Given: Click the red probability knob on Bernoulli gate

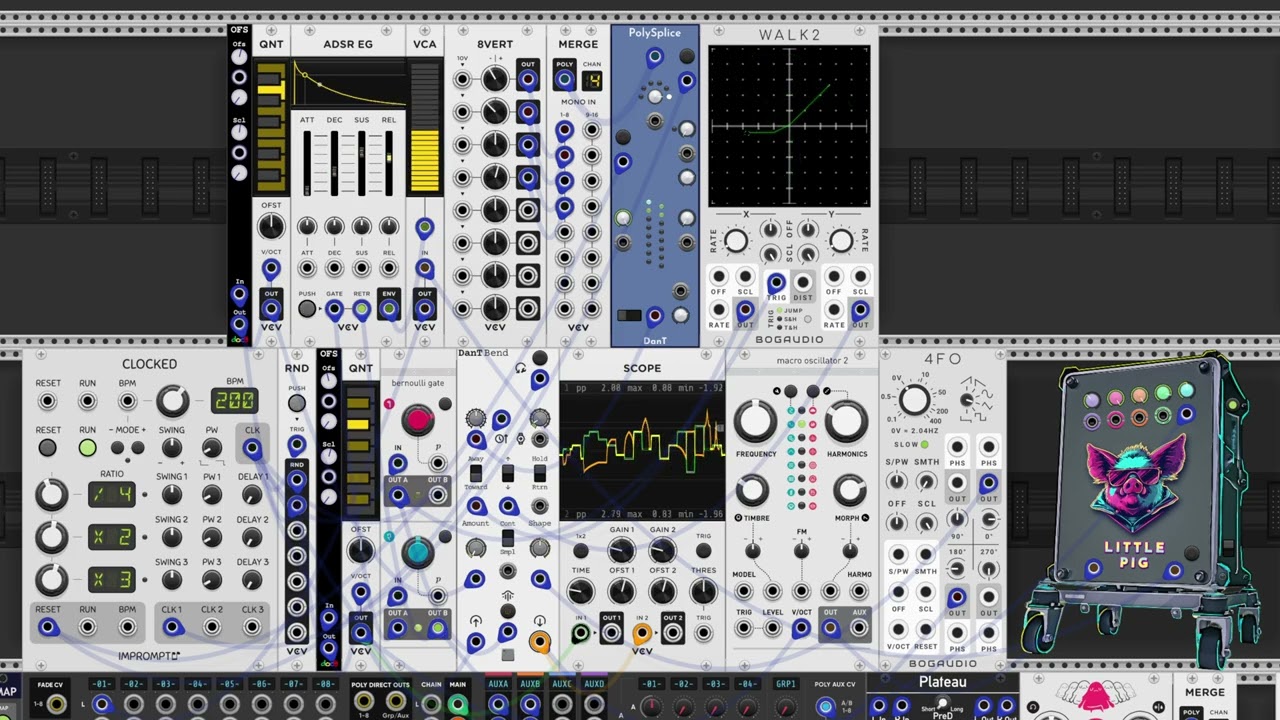Looking at the screenshot, I should click(x=418, y=420).
